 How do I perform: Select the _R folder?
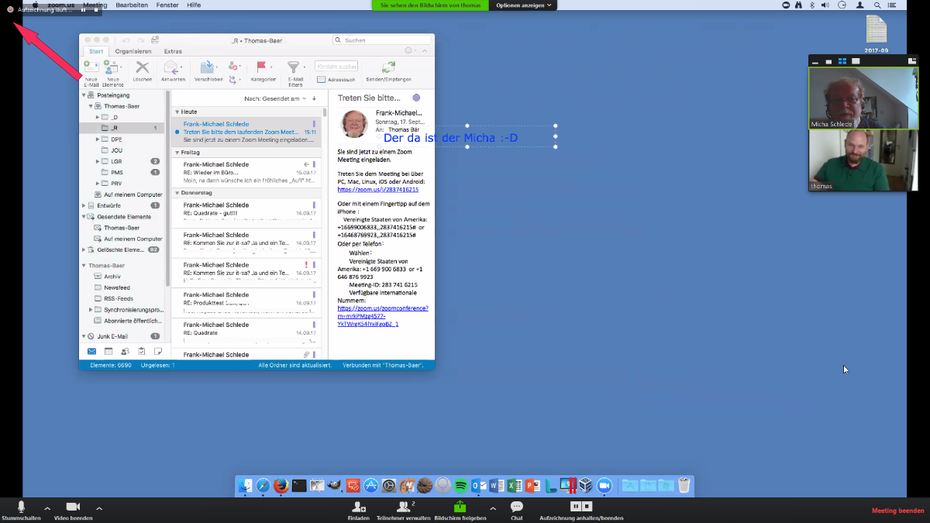pyautogui.click(x=123, y=128)
